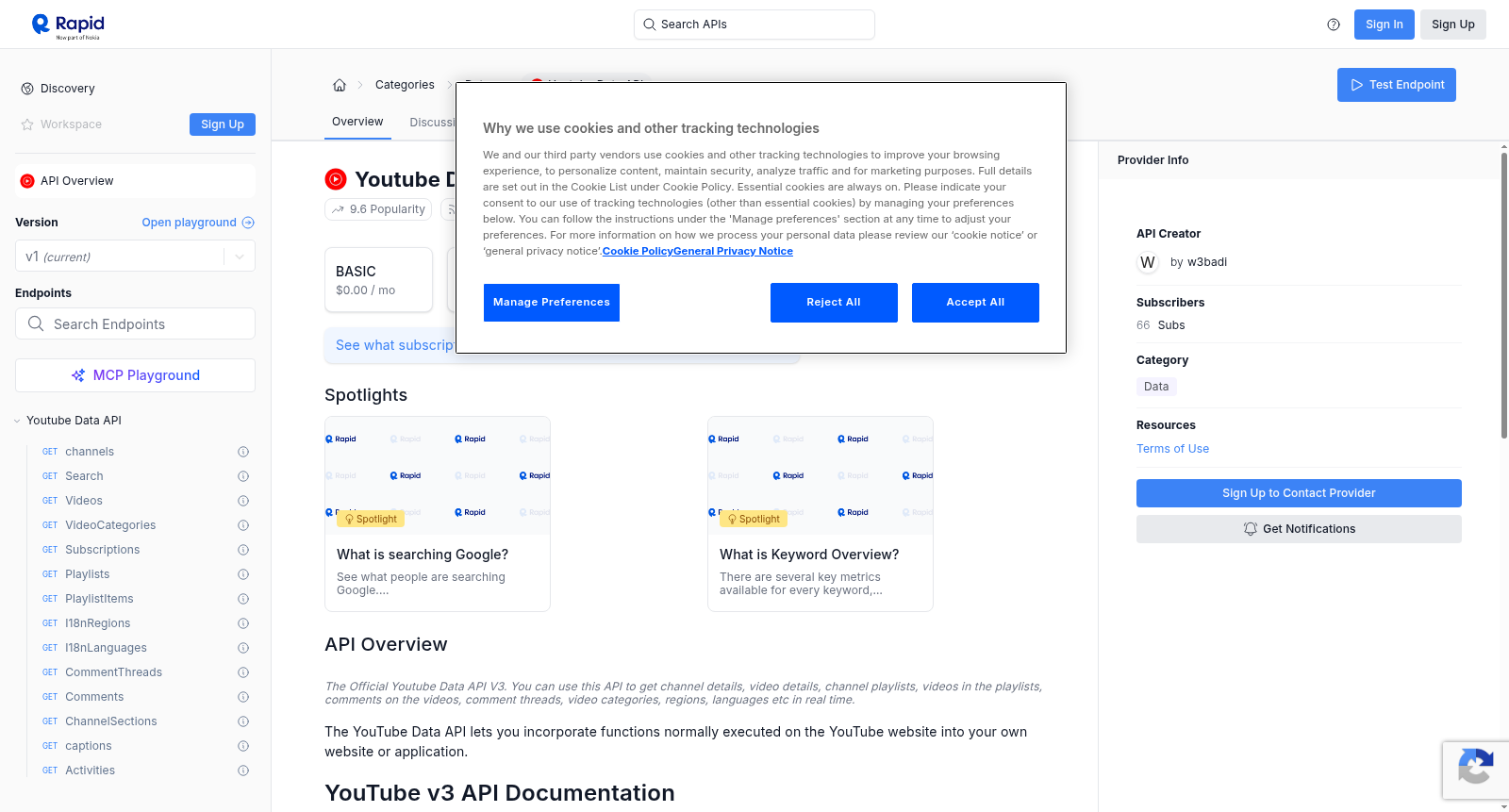Open the Playlists GET endpoint
The height and width of the screenshot is (812, 1509).
tap(87, 574)
